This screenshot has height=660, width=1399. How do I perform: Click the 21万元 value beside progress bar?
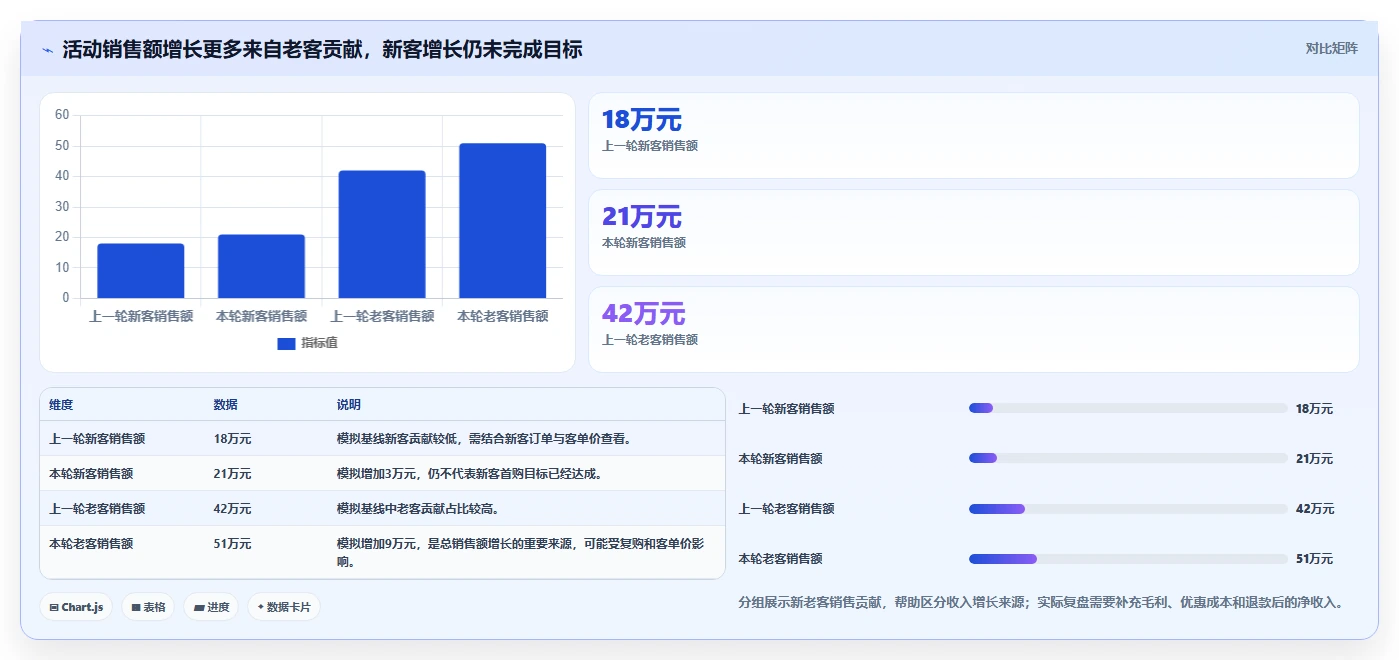coord(1314,458)
